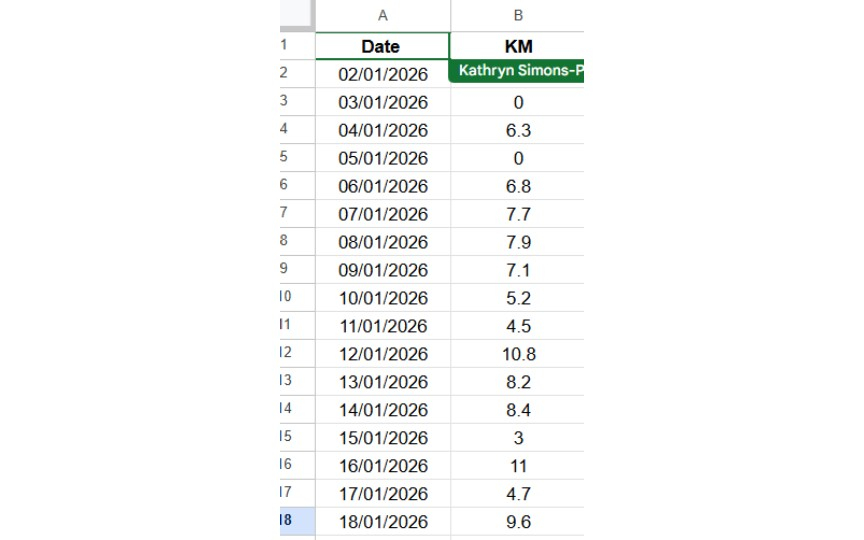Click the Date header cell

[x=382, y=46]
